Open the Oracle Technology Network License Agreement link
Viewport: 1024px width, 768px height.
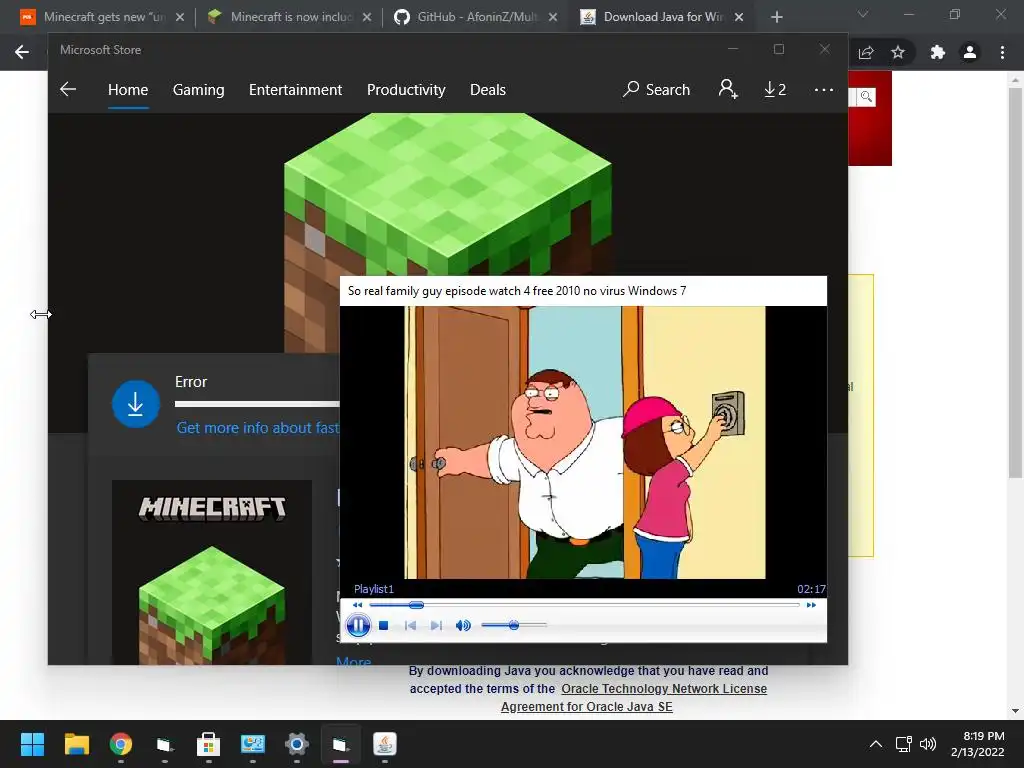[634, 697]
